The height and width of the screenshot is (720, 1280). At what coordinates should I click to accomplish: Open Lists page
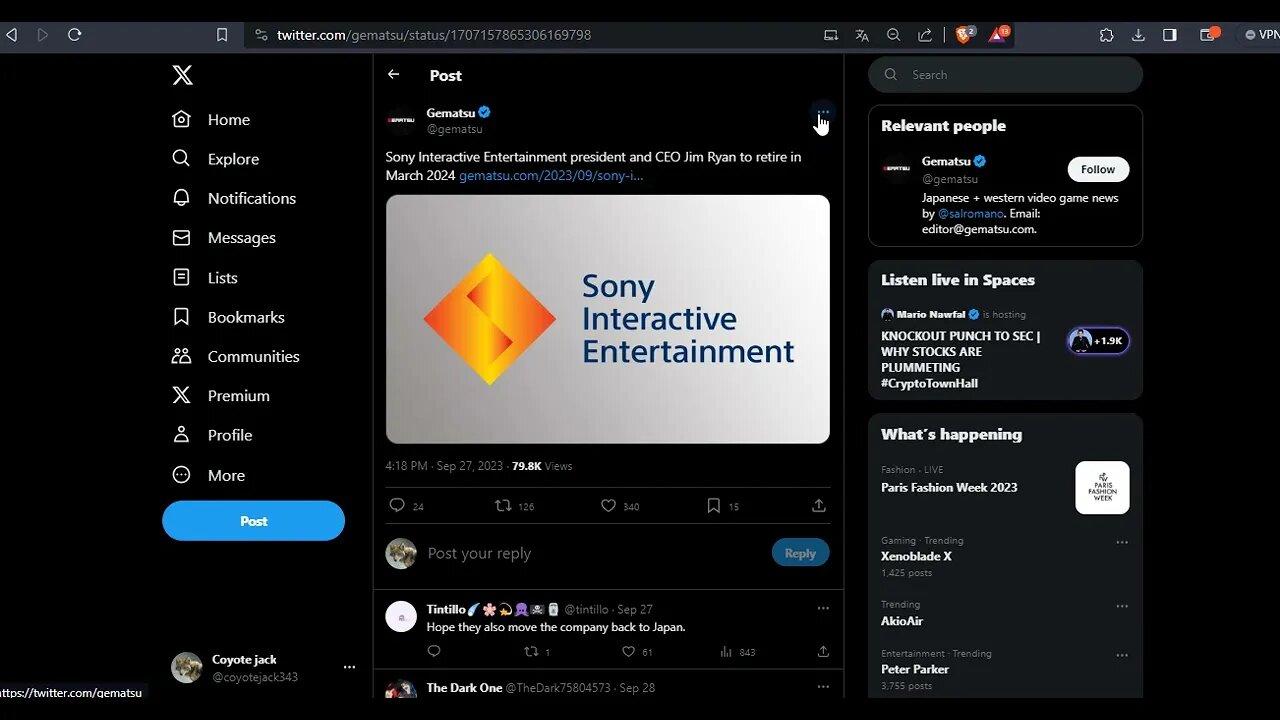205,277
